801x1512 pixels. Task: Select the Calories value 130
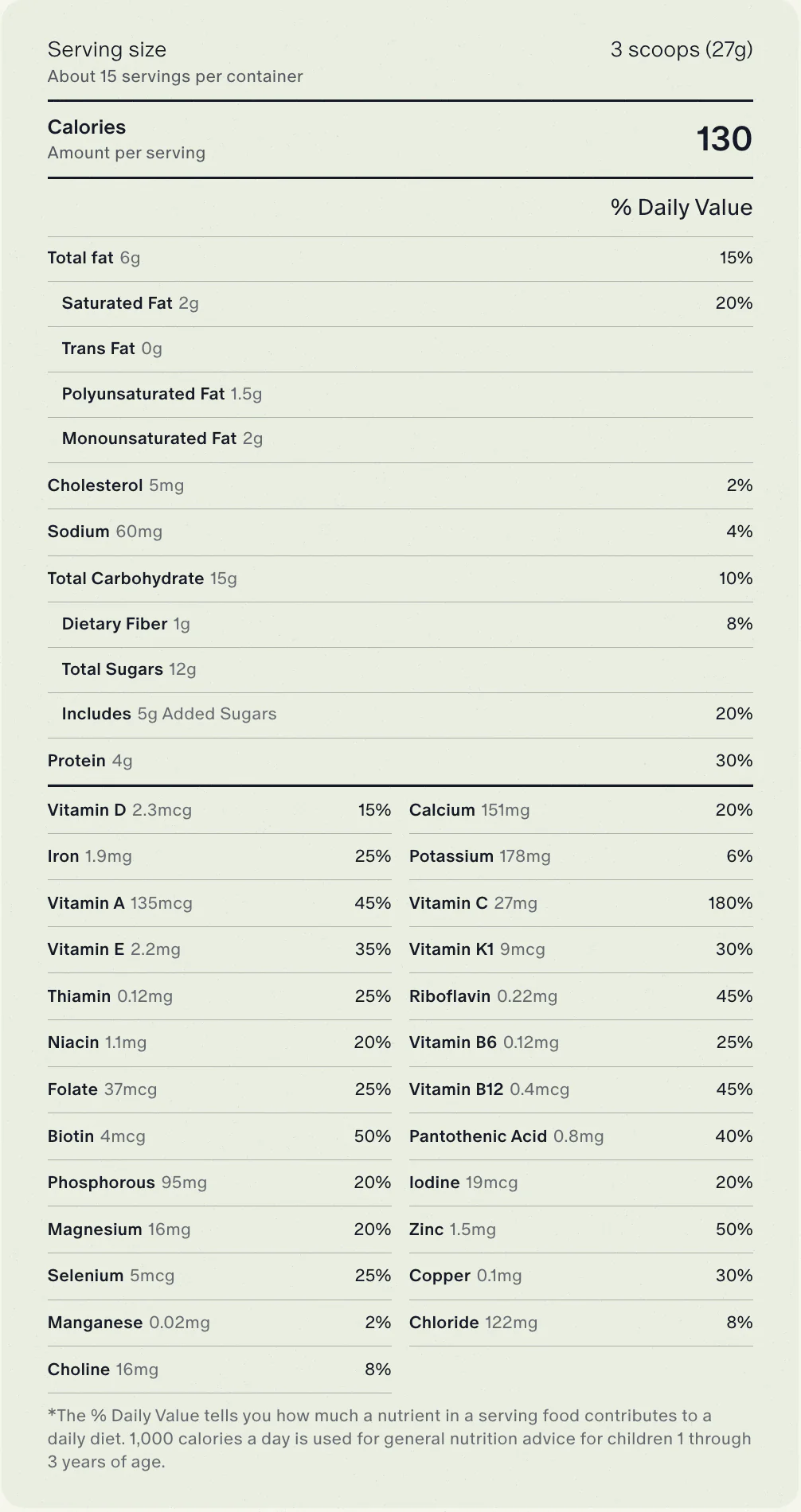click(x=724, y=138)
